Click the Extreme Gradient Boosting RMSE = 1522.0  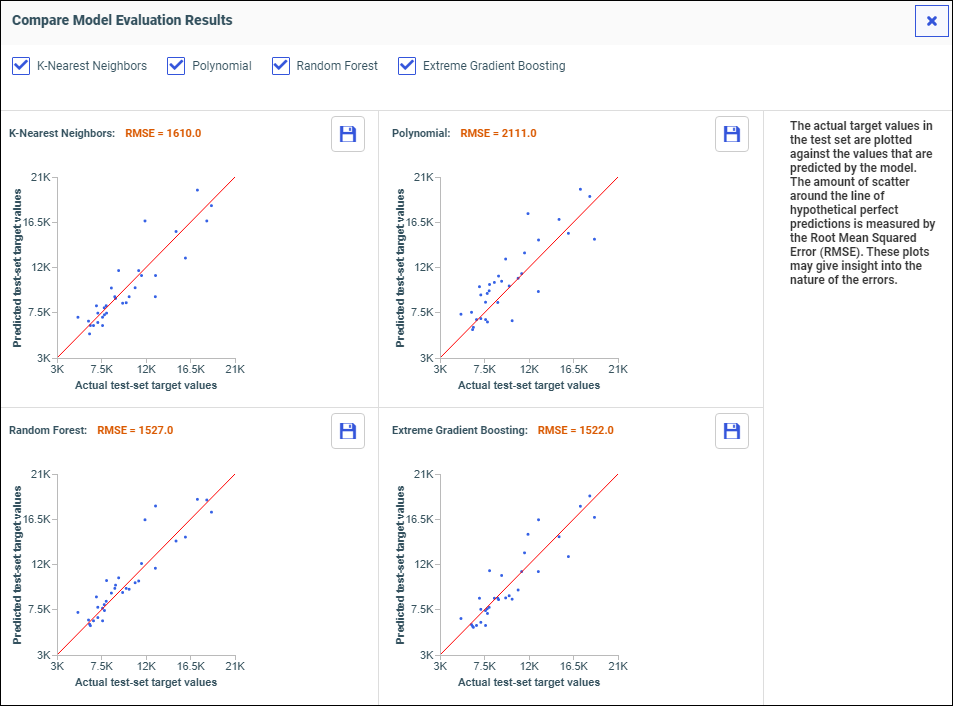[x=575, y=431]
